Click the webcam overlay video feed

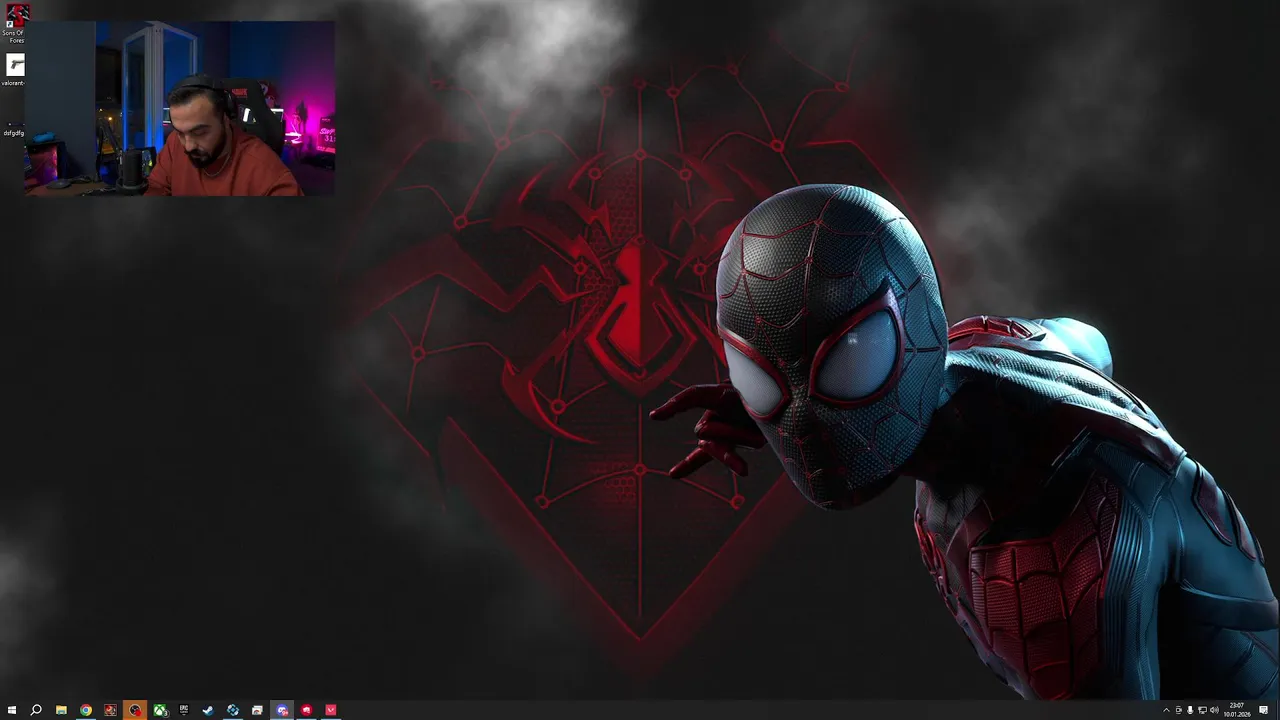click(x=180, y=108)
